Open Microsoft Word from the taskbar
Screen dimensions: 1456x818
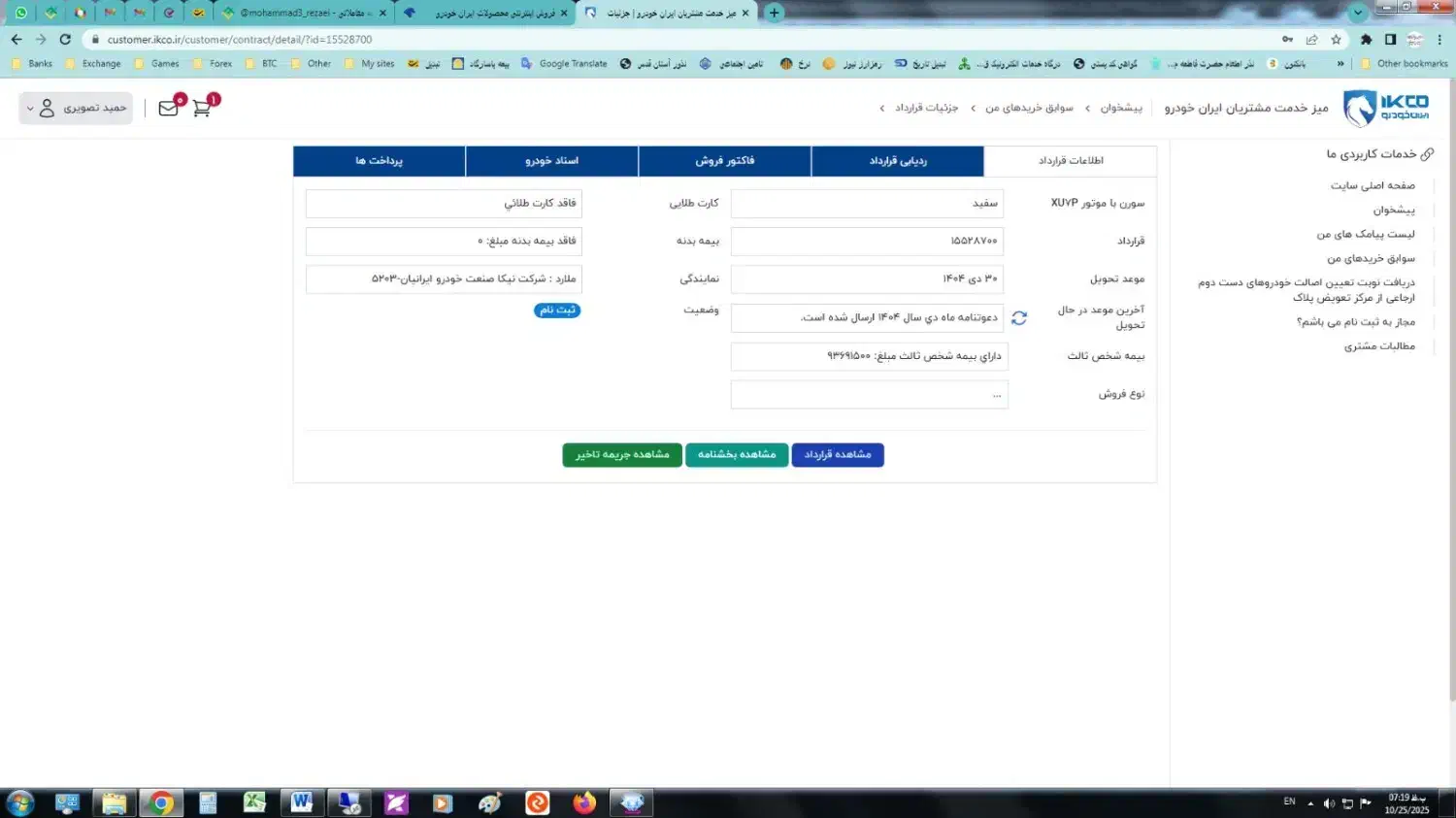[x=301, y=802]
